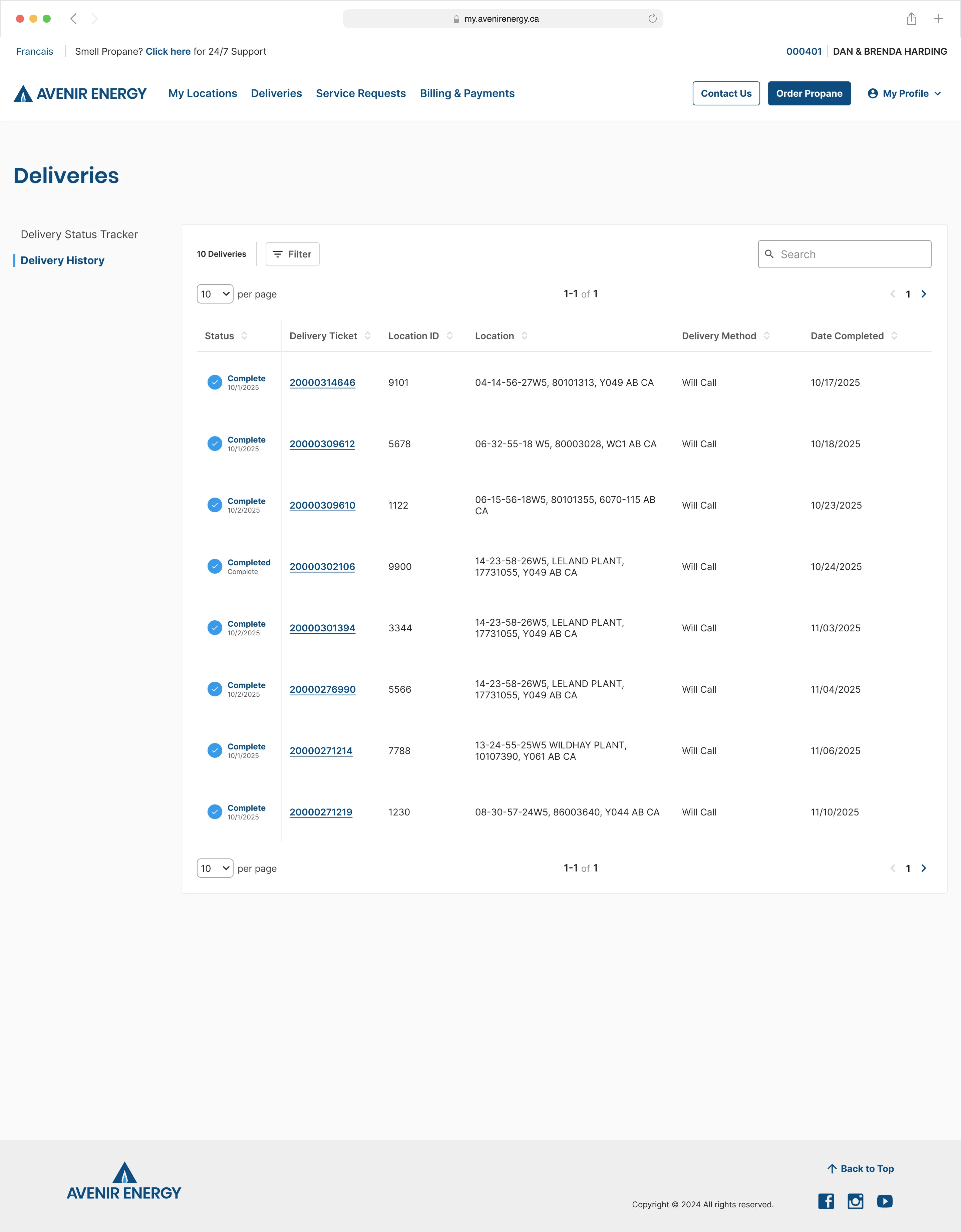Open delivery ticket 20000314646
Image resolution: width=961 pixels, height=1232 pixels.
pyautogui.click(x=322, y=383)
